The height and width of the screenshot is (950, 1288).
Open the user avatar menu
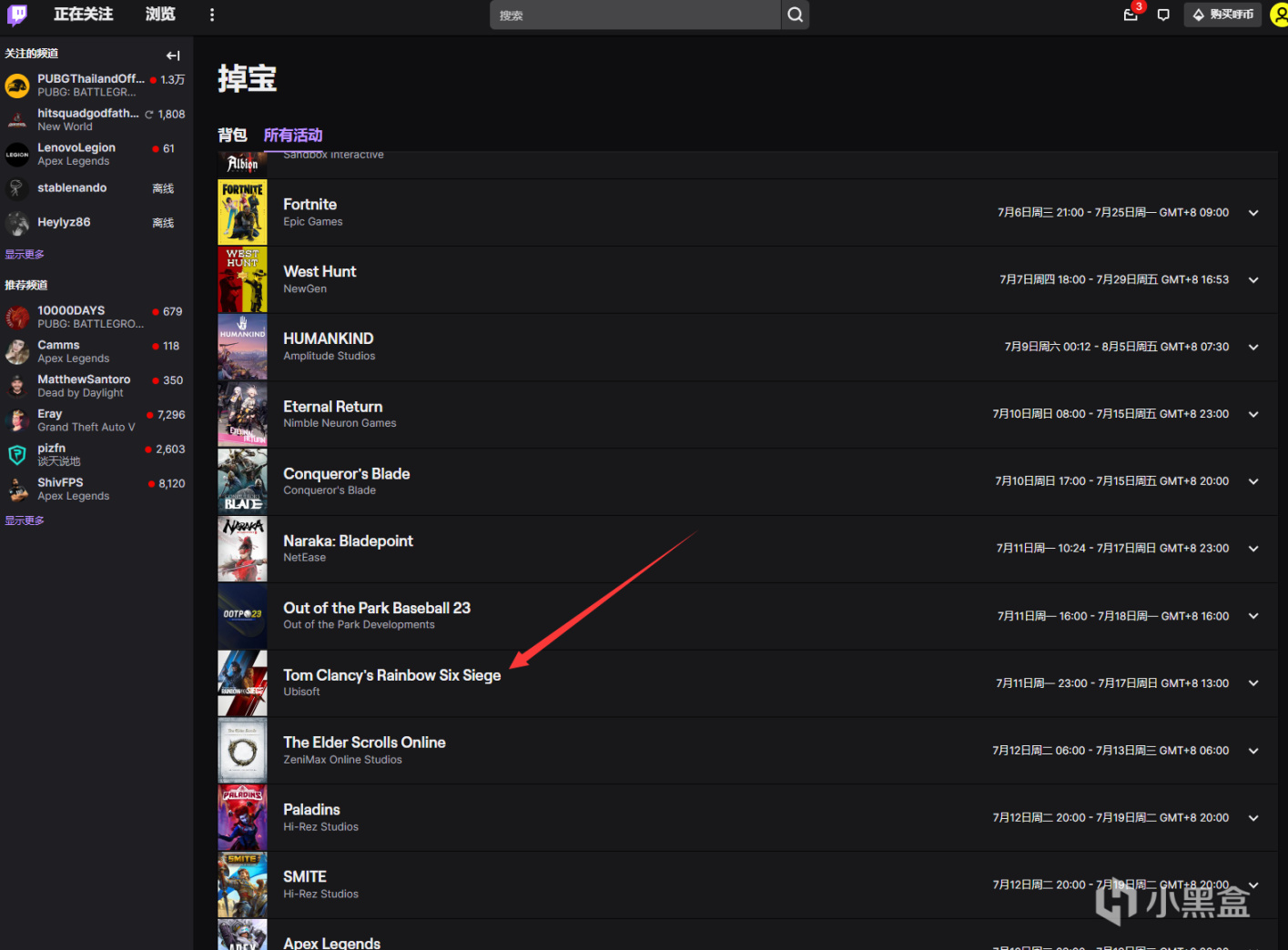pos(1279,15)
